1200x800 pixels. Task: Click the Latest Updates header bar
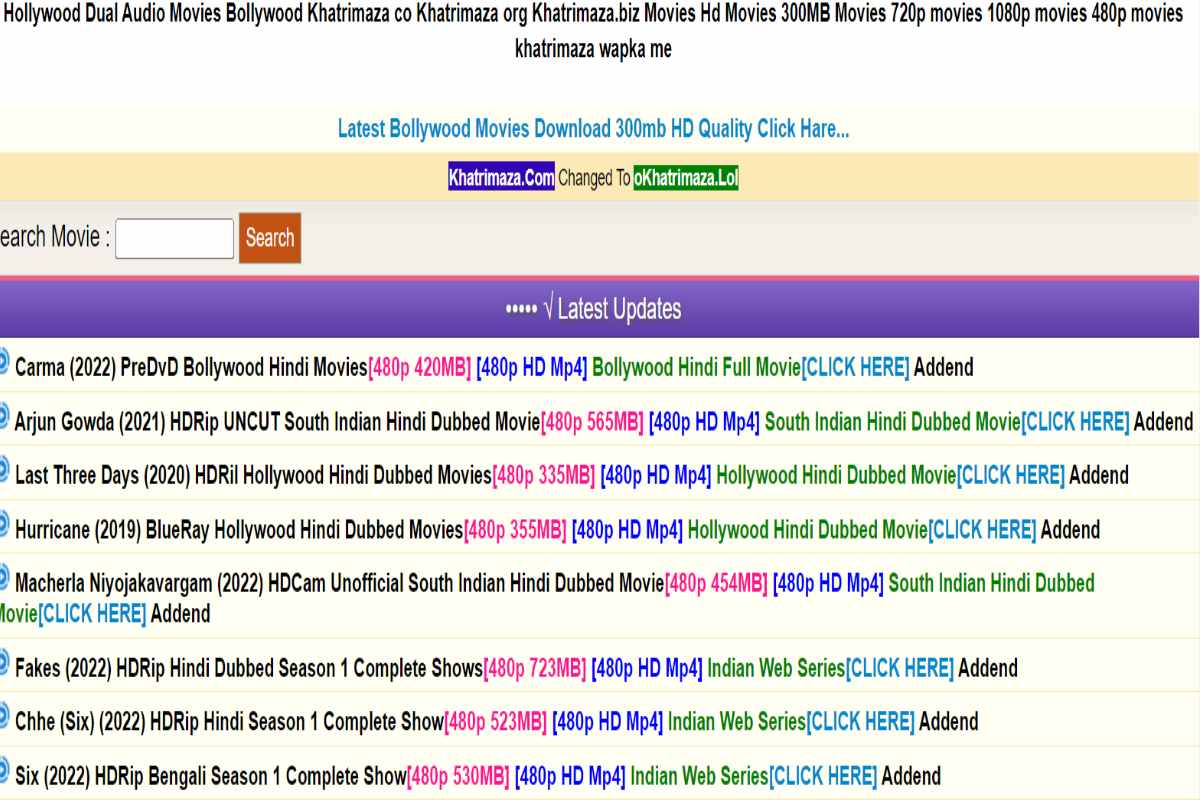pyautogui.click(x=600, y=309)
